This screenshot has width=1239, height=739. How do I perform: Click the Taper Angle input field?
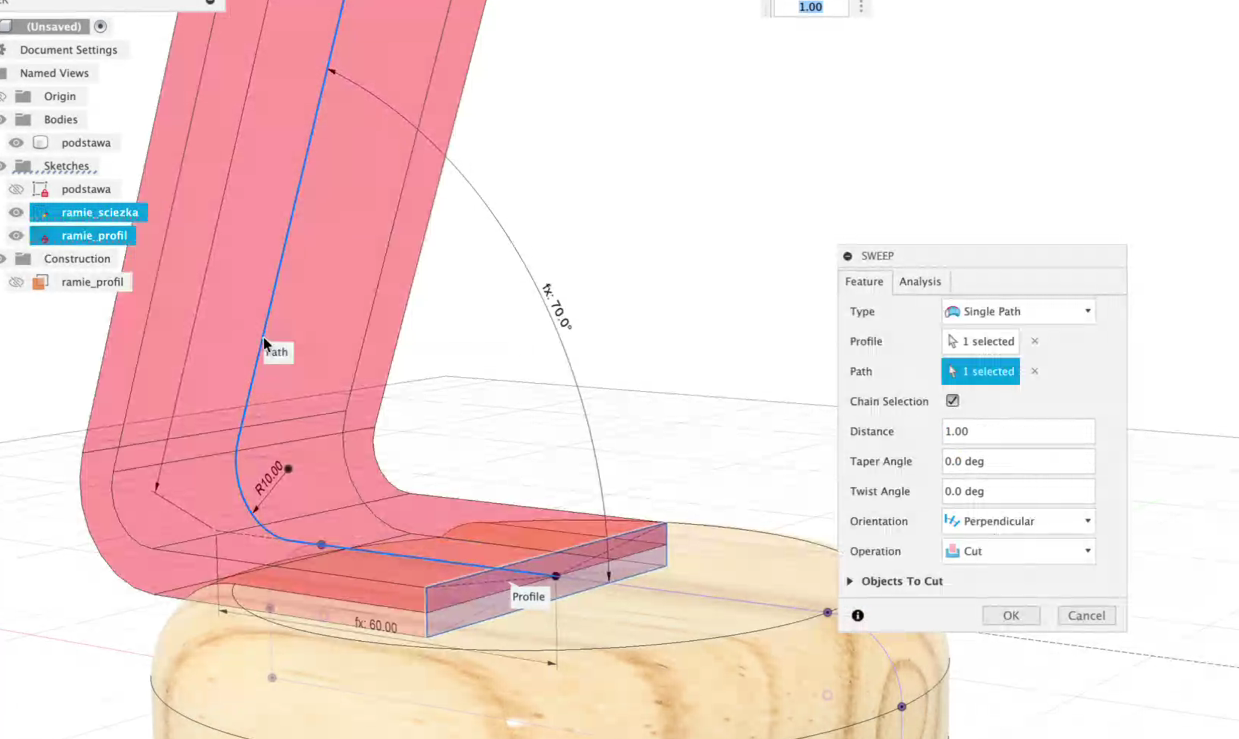point(1018,461)
